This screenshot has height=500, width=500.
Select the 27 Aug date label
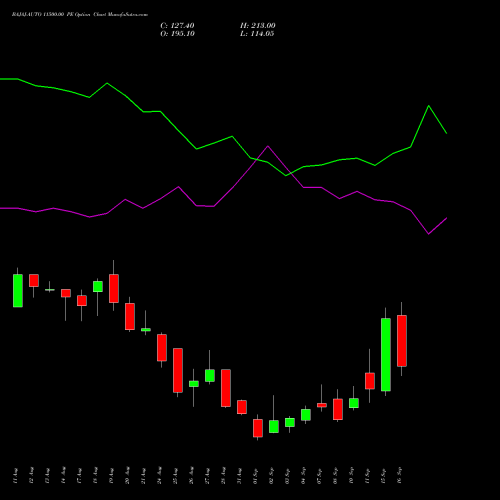(207, 475)
